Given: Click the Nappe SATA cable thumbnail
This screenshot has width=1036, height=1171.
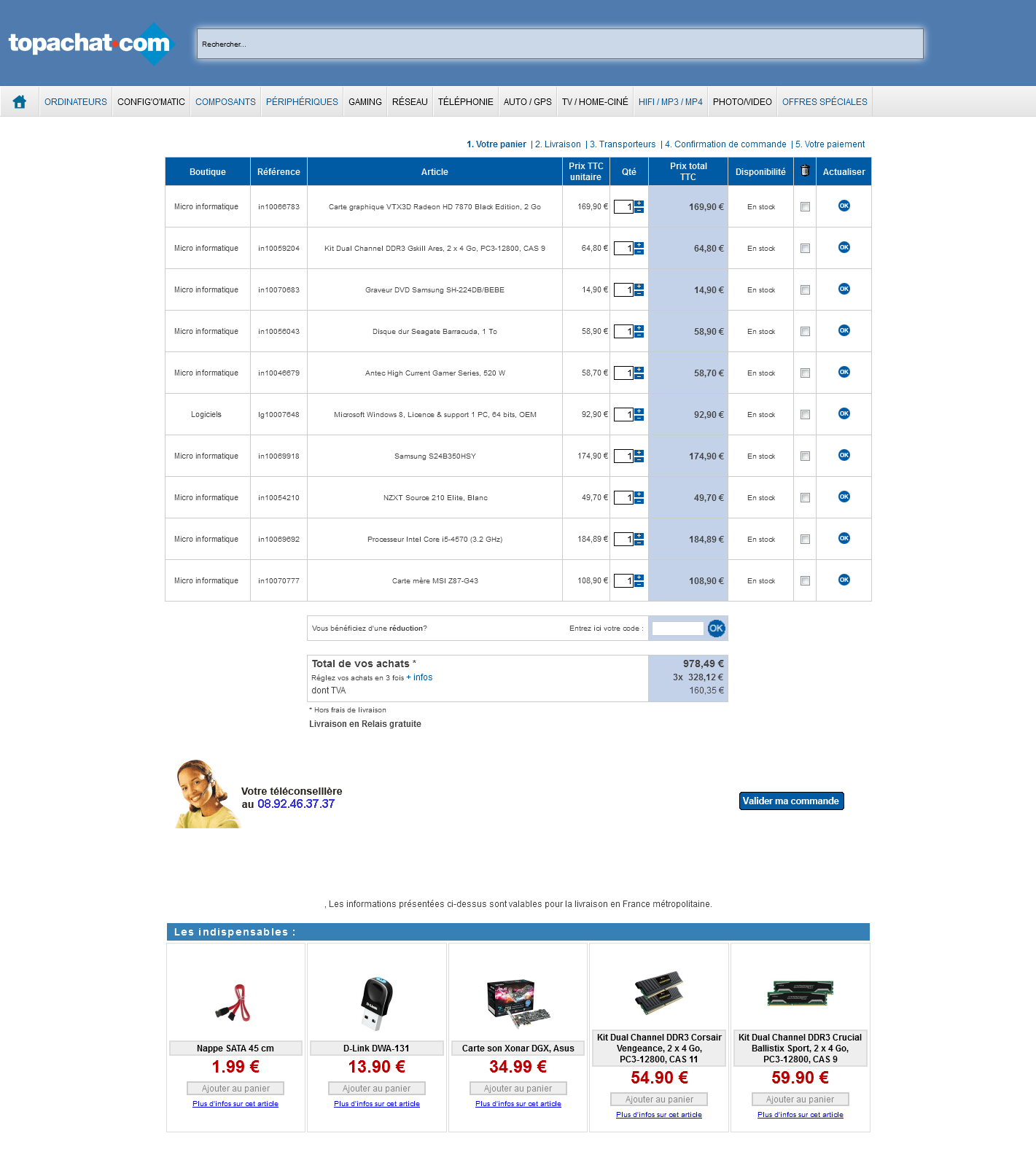Looking at the screenshot, I should click(x=235, y=1002).
